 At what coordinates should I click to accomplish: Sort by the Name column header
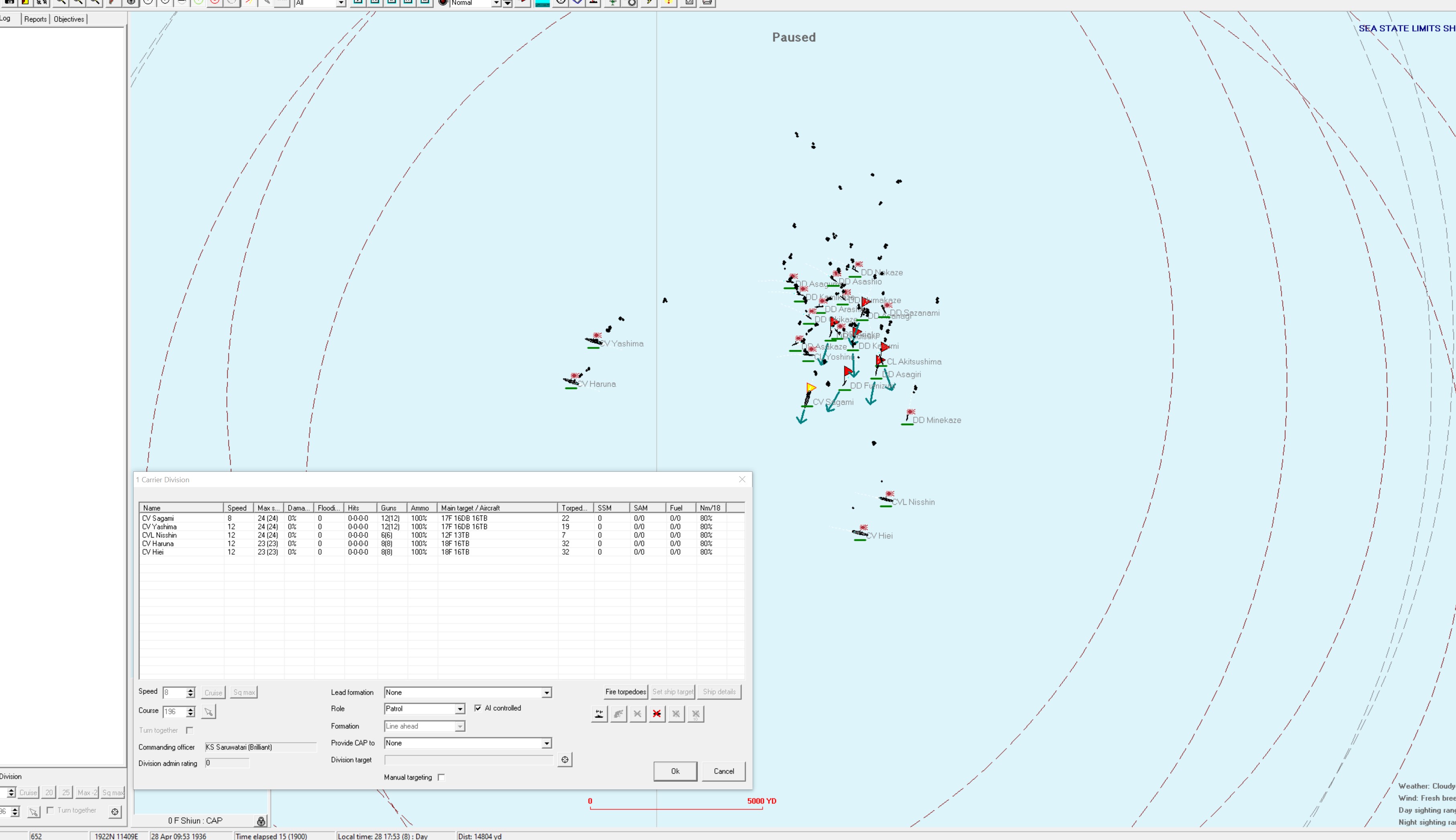181,508
